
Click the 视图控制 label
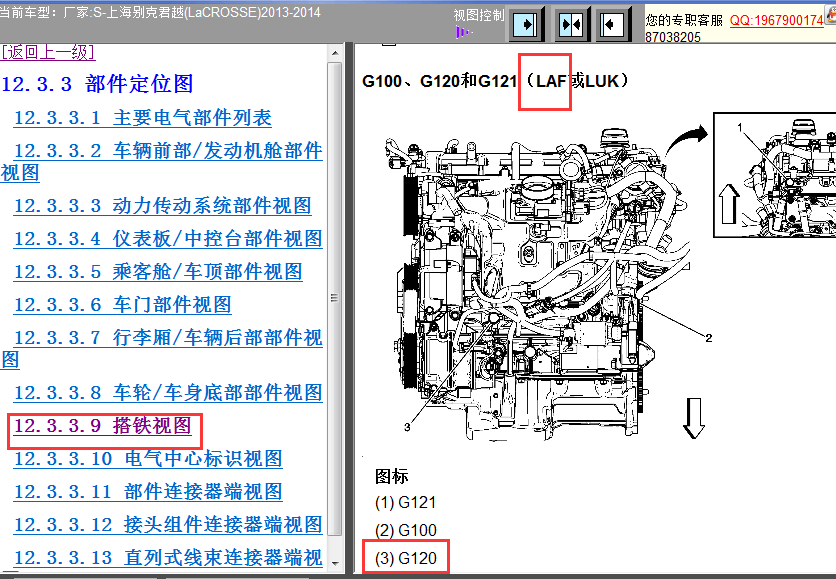(x=479, y=15)
